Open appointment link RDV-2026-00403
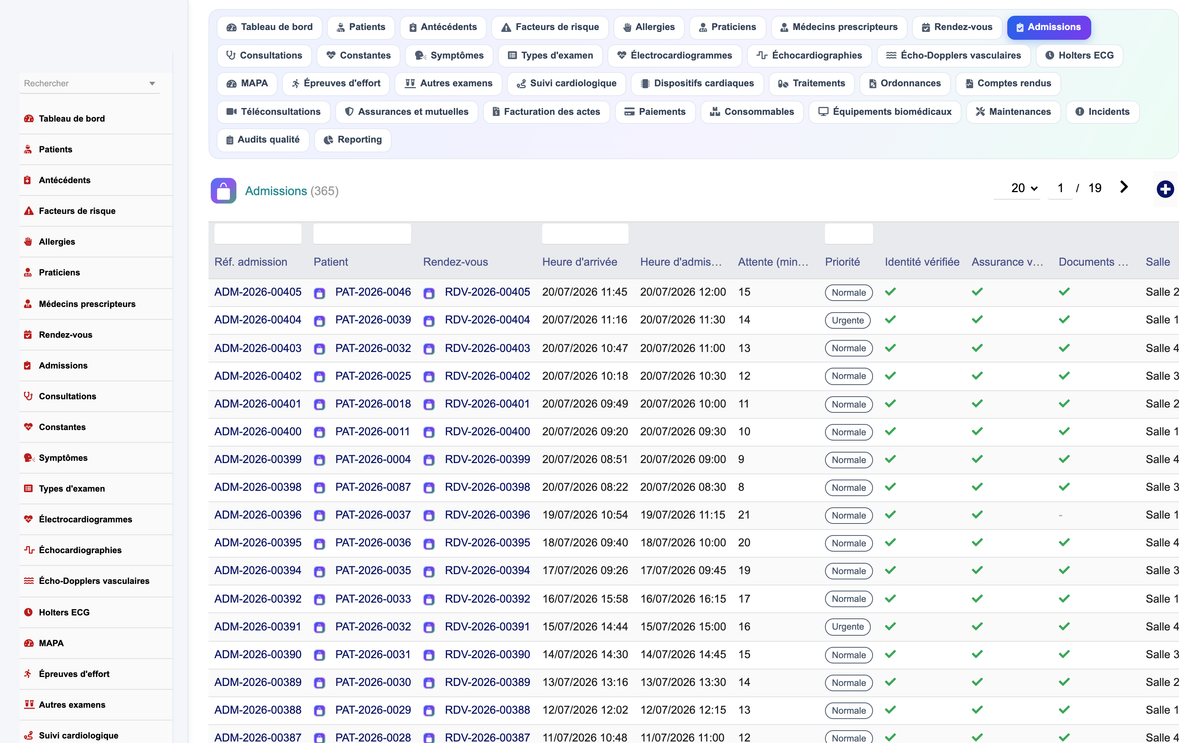The height and width of the screenshot is (743, 1200). point(487,348)
